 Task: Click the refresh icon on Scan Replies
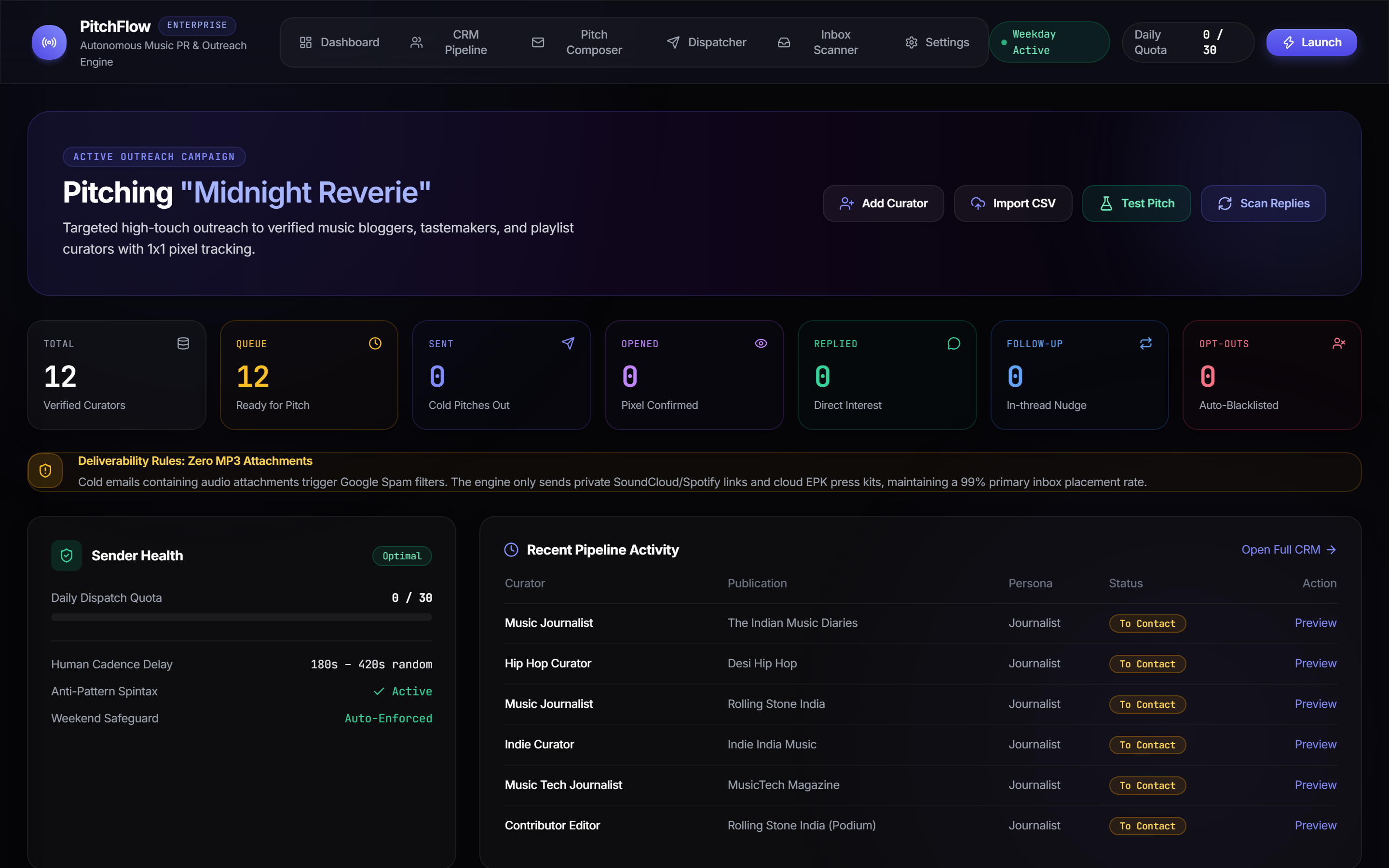1225,203
